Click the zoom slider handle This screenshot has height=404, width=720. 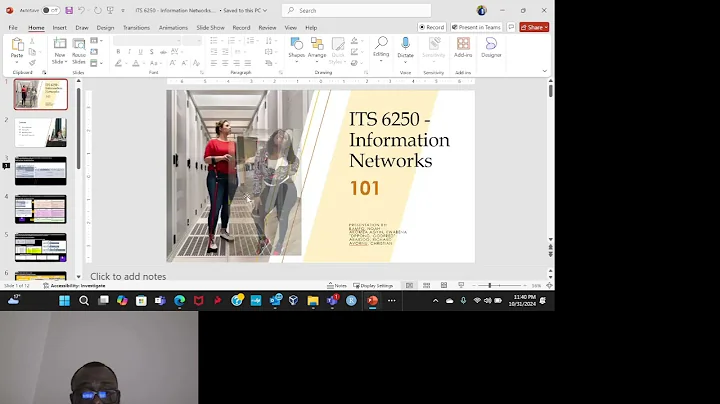click(x=489, y=286)
